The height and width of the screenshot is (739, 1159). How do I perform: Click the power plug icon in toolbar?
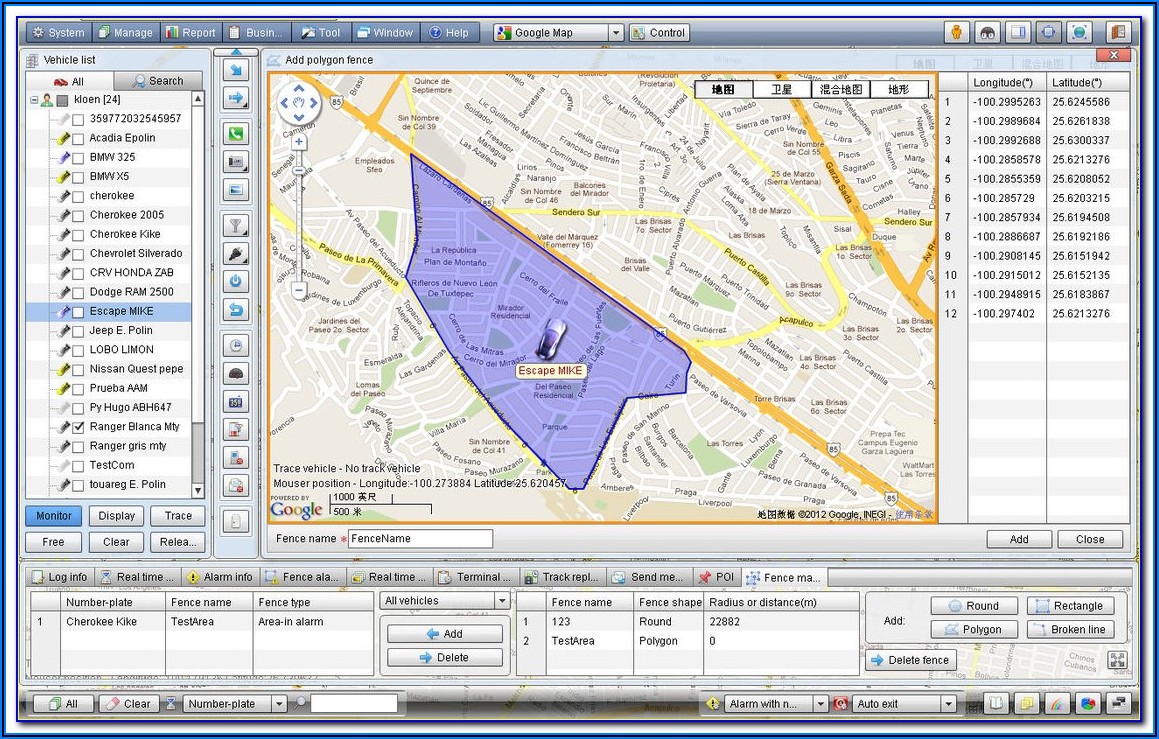(x=237, y=253)
